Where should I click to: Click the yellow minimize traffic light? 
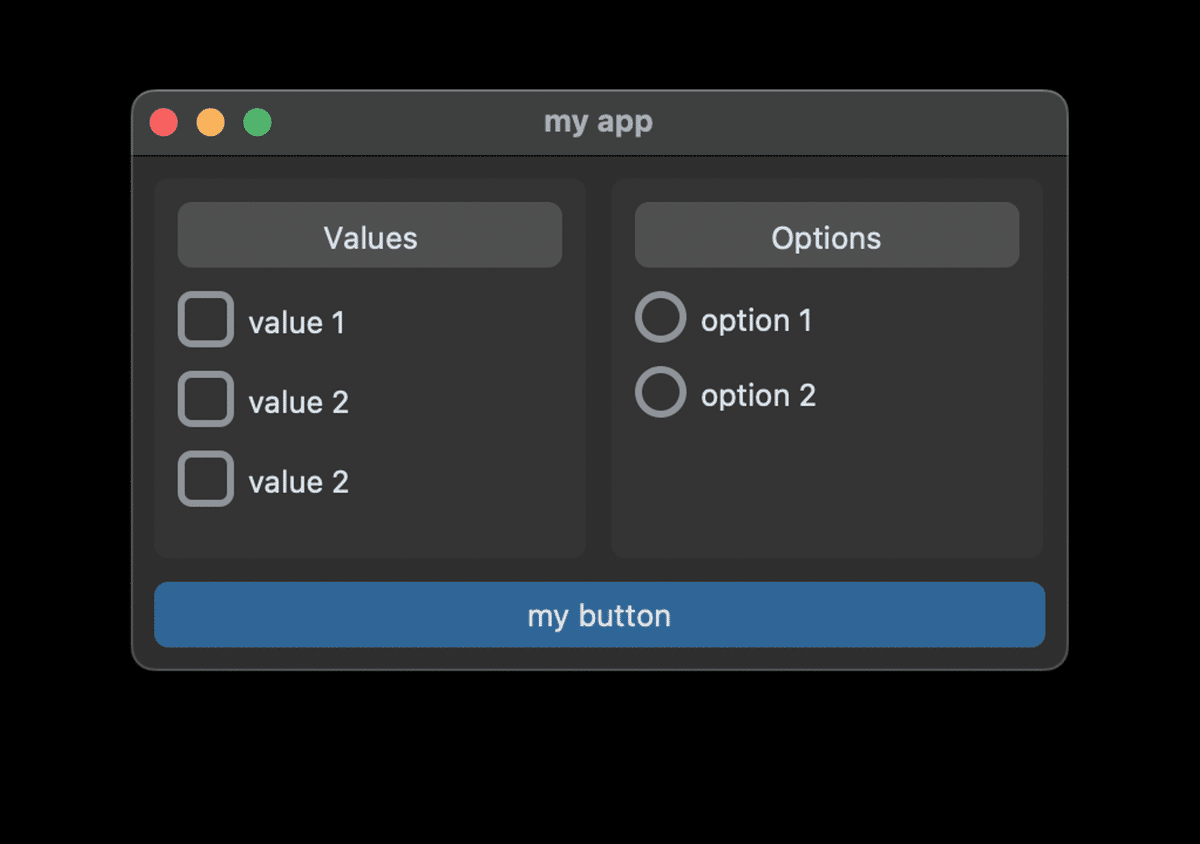(x=210, y=122)
